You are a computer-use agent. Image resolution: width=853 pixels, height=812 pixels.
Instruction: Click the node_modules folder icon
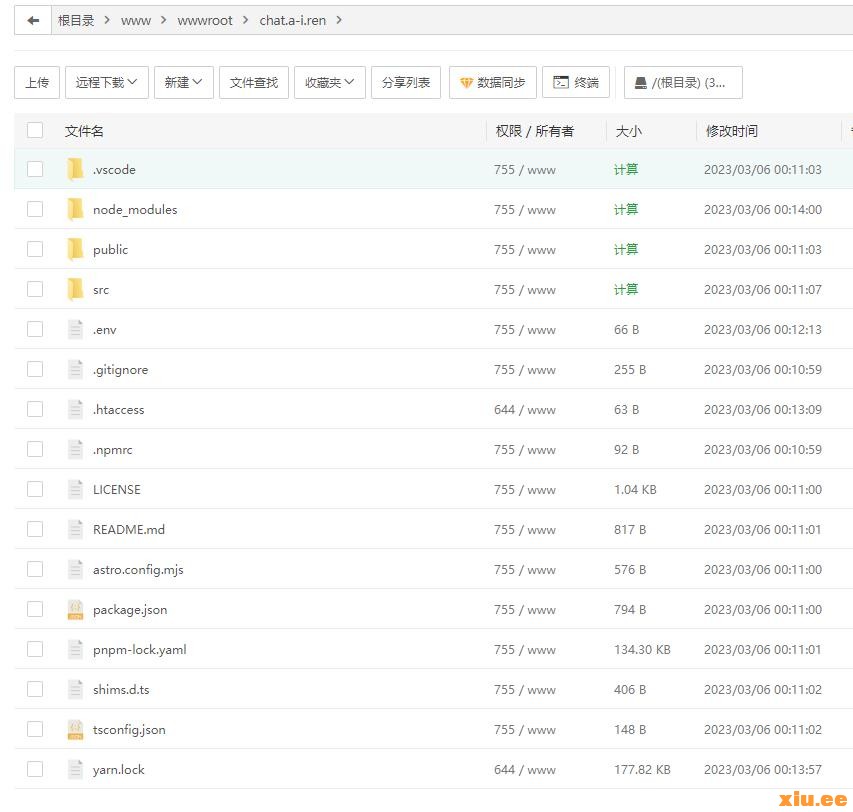[75, 209]
